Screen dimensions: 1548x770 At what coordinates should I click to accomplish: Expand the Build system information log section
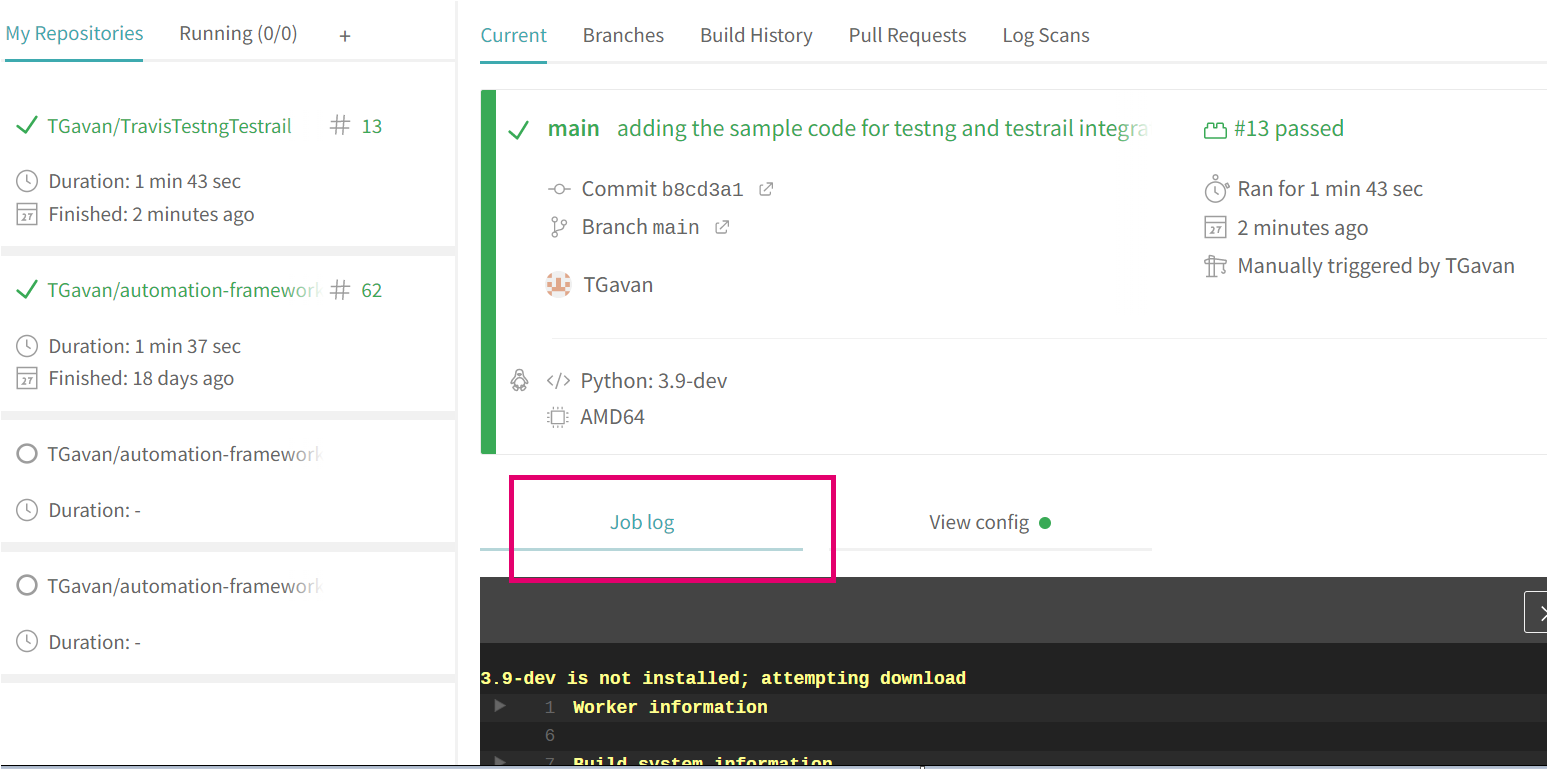pyautogui.click(x=500, y=761)
